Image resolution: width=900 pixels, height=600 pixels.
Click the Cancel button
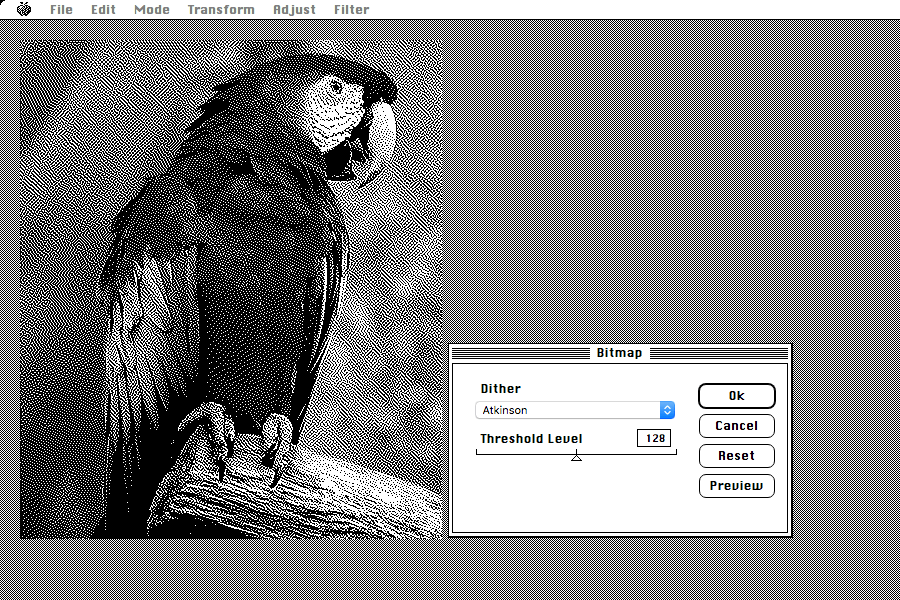(x=737, y=426)
